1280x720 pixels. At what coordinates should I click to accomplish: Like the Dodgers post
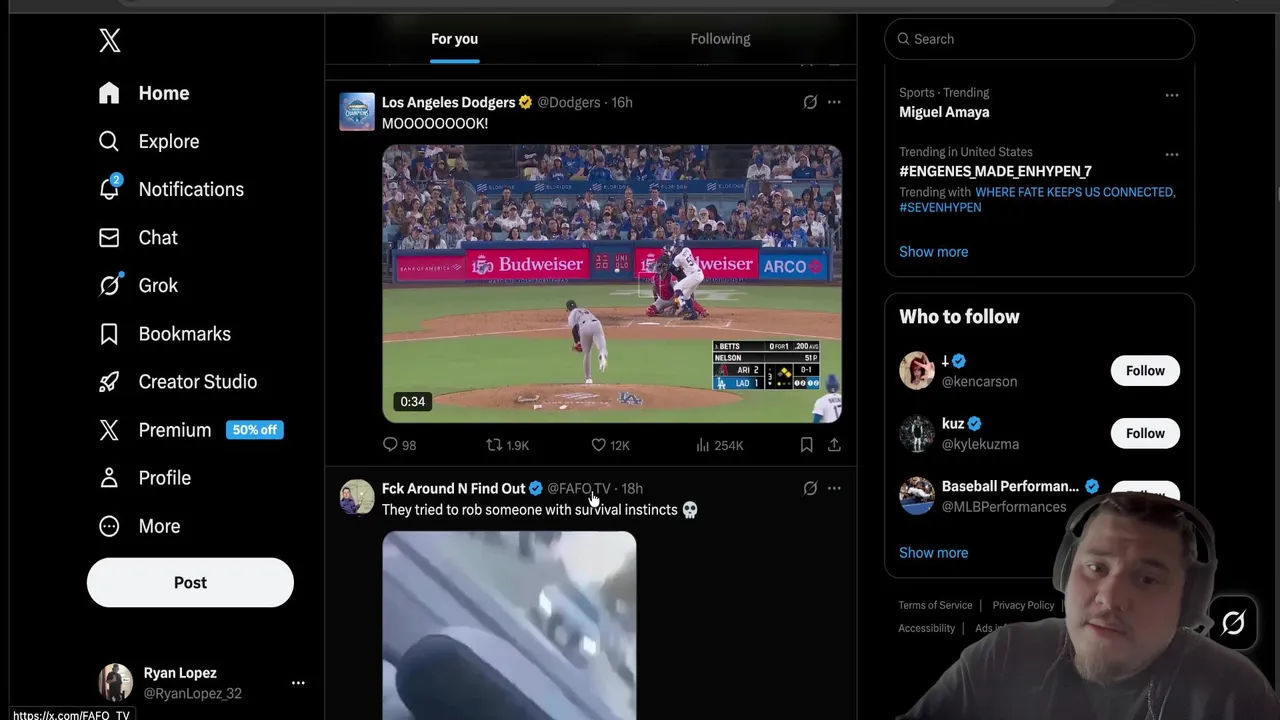610,445
